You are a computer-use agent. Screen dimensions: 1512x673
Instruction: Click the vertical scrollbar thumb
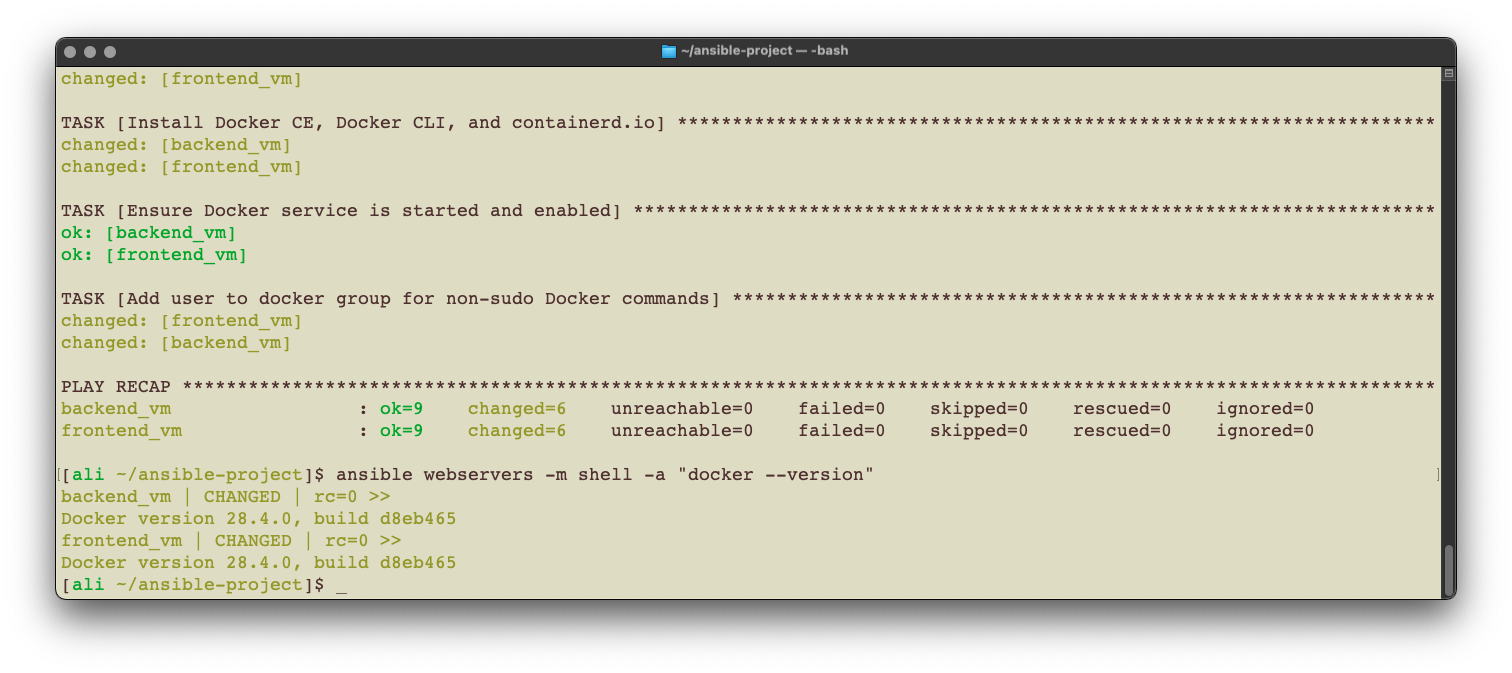coord(1448,569)
